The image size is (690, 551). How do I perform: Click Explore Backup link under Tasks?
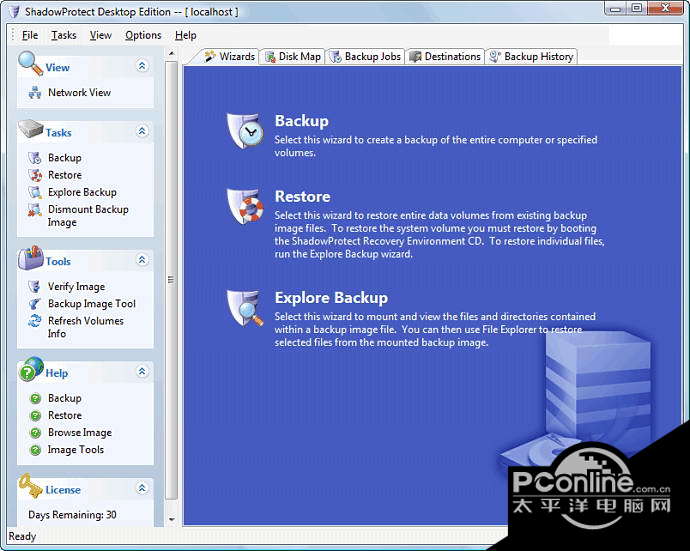[x=82, y=192]
